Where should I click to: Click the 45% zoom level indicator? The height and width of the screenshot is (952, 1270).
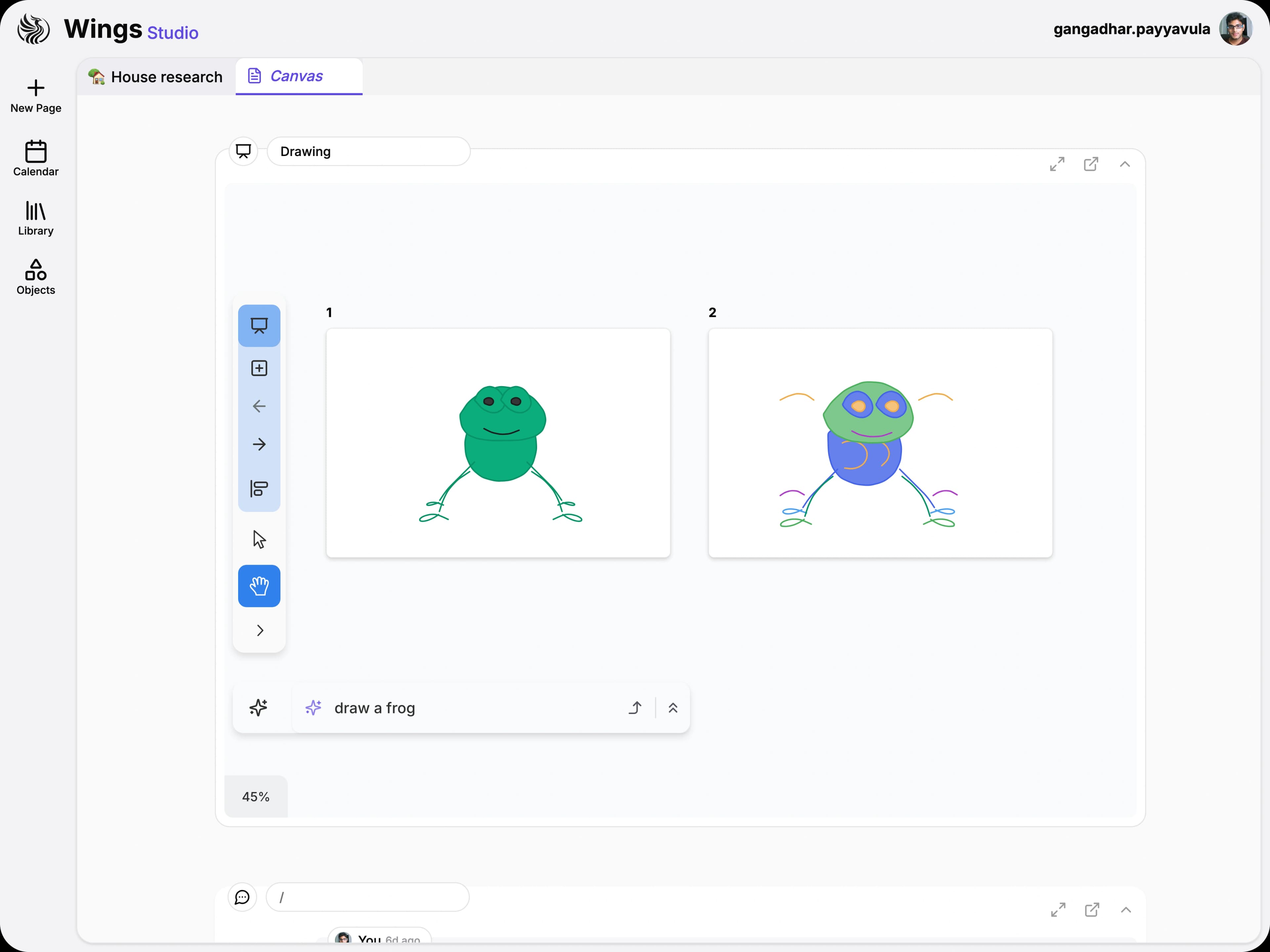point(256,797)
